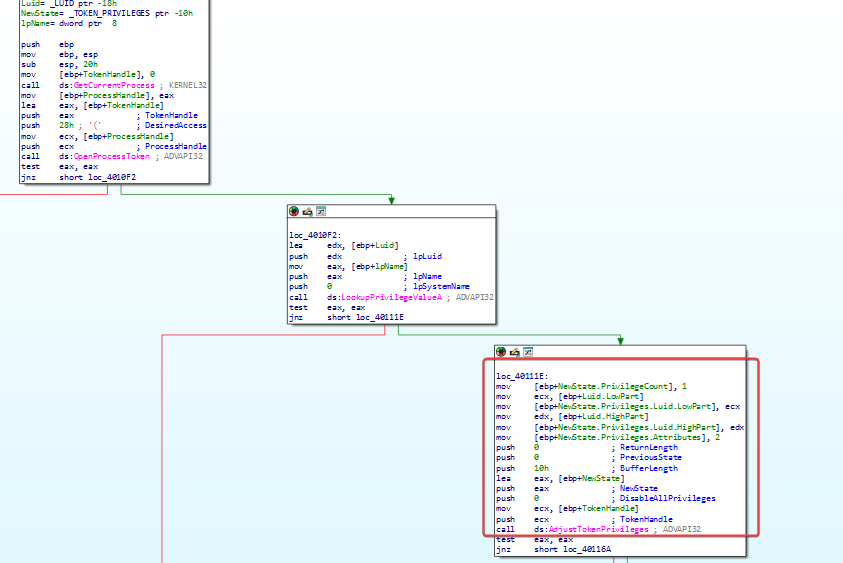Click 'test eax, eax' in the first node
This screenshot has width=843, height=563.
tap(60, 167)
